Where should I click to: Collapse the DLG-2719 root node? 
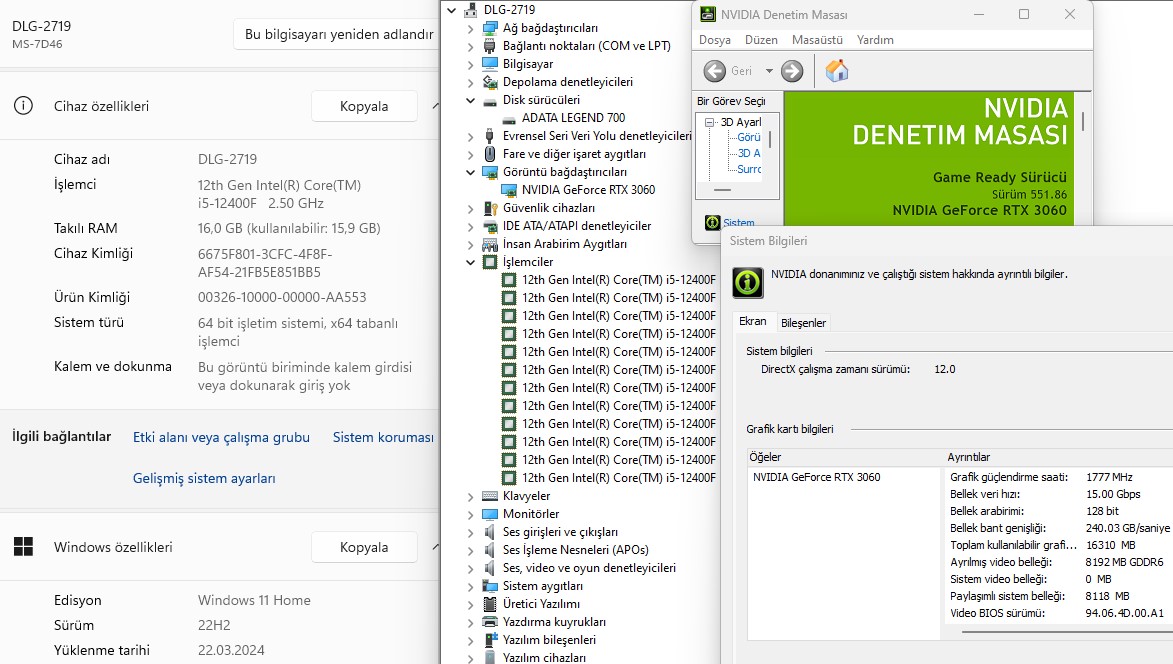coord(451,10)
